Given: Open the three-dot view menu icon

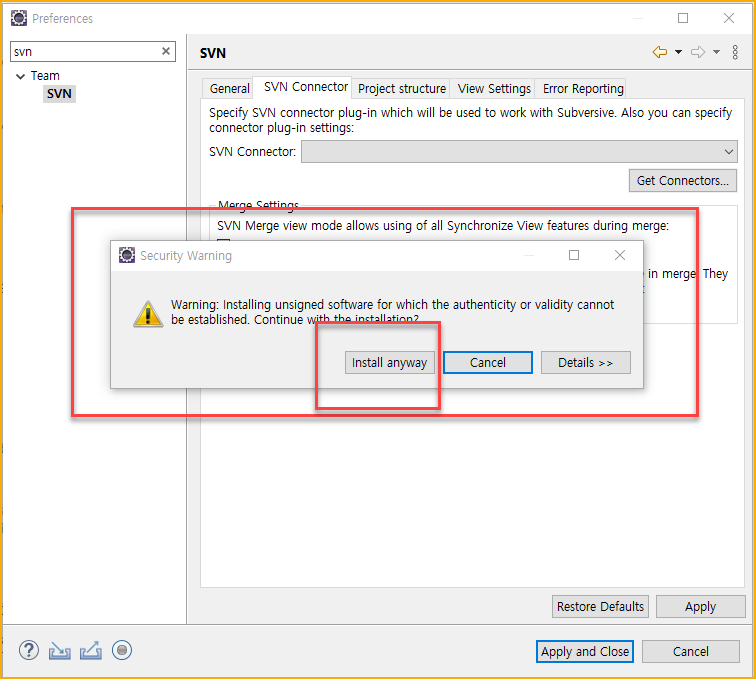Looking at the screenshot, I should pos(735,52).
